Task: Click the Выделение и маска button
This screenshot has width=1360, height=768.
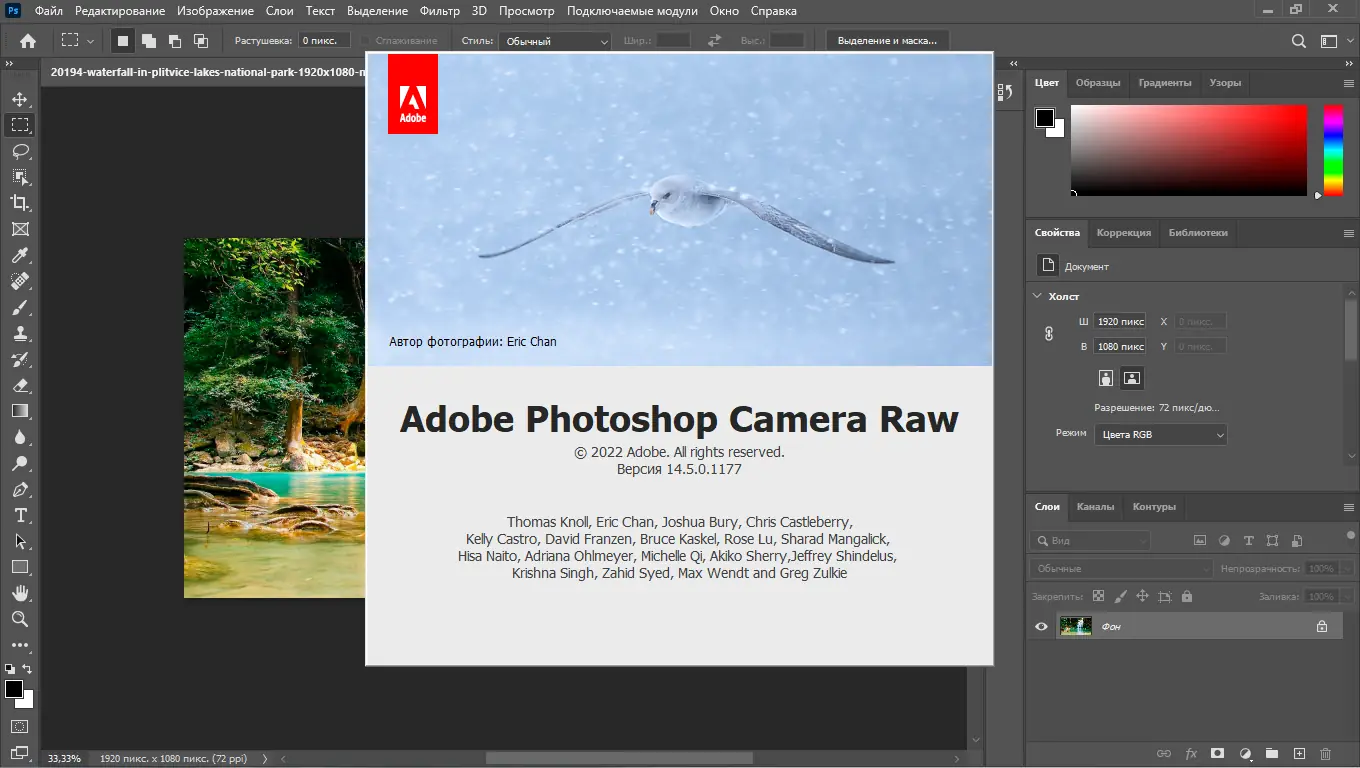Action: pyautogui.click(x=887, y=41)
